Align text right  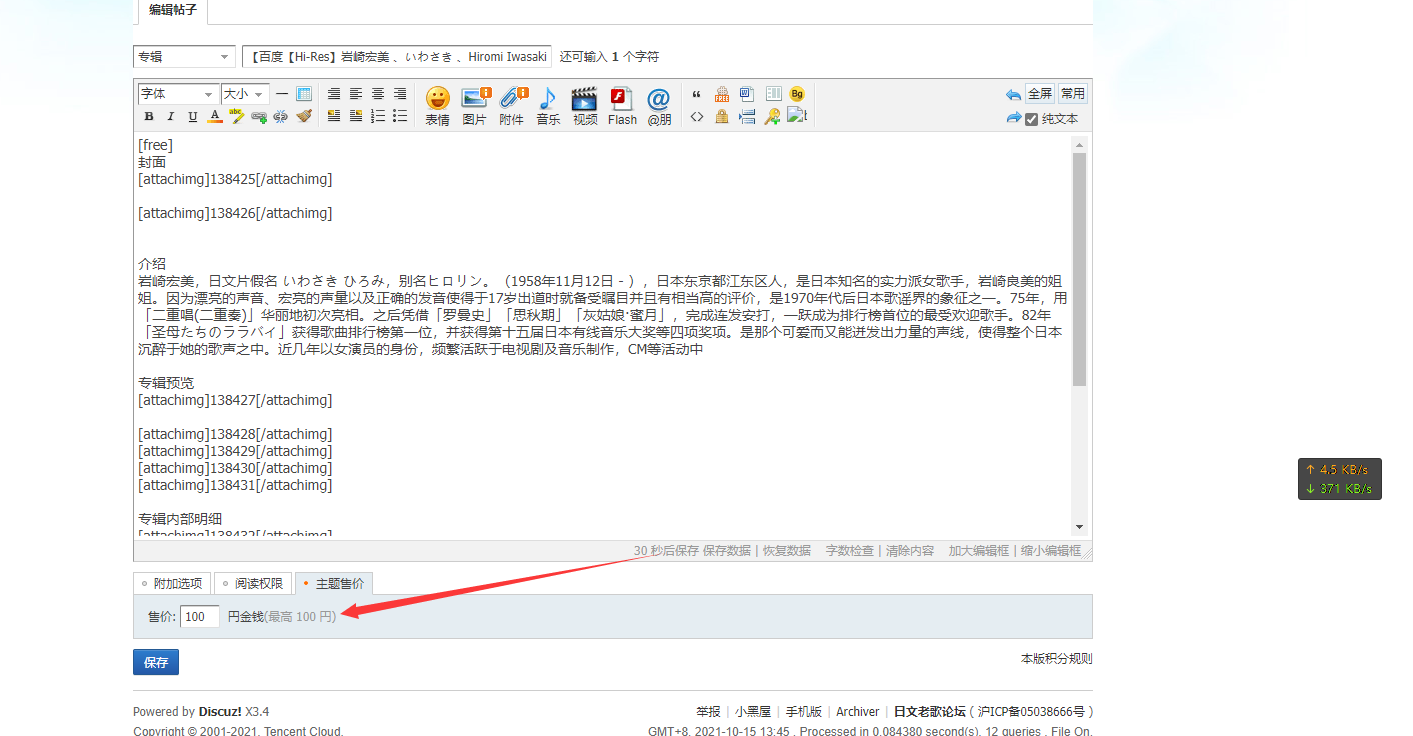point(400,94)
